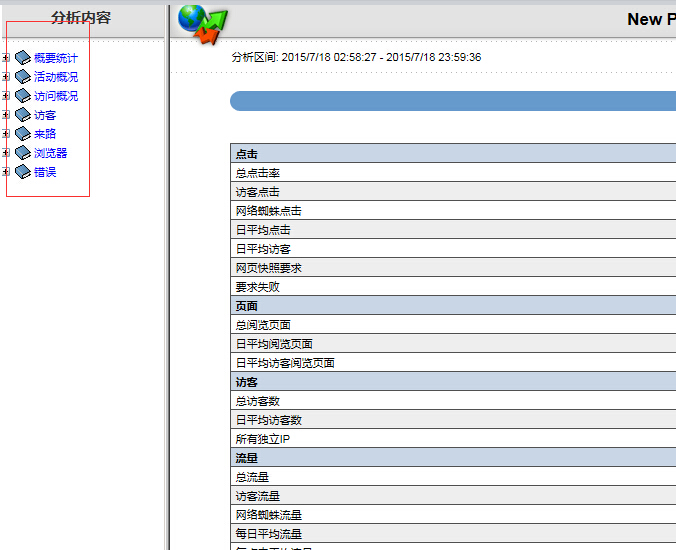The width and height of the screenshot is (676, 550).
Task: Click the book icon beside 活动概况
Action: (23, 77)
